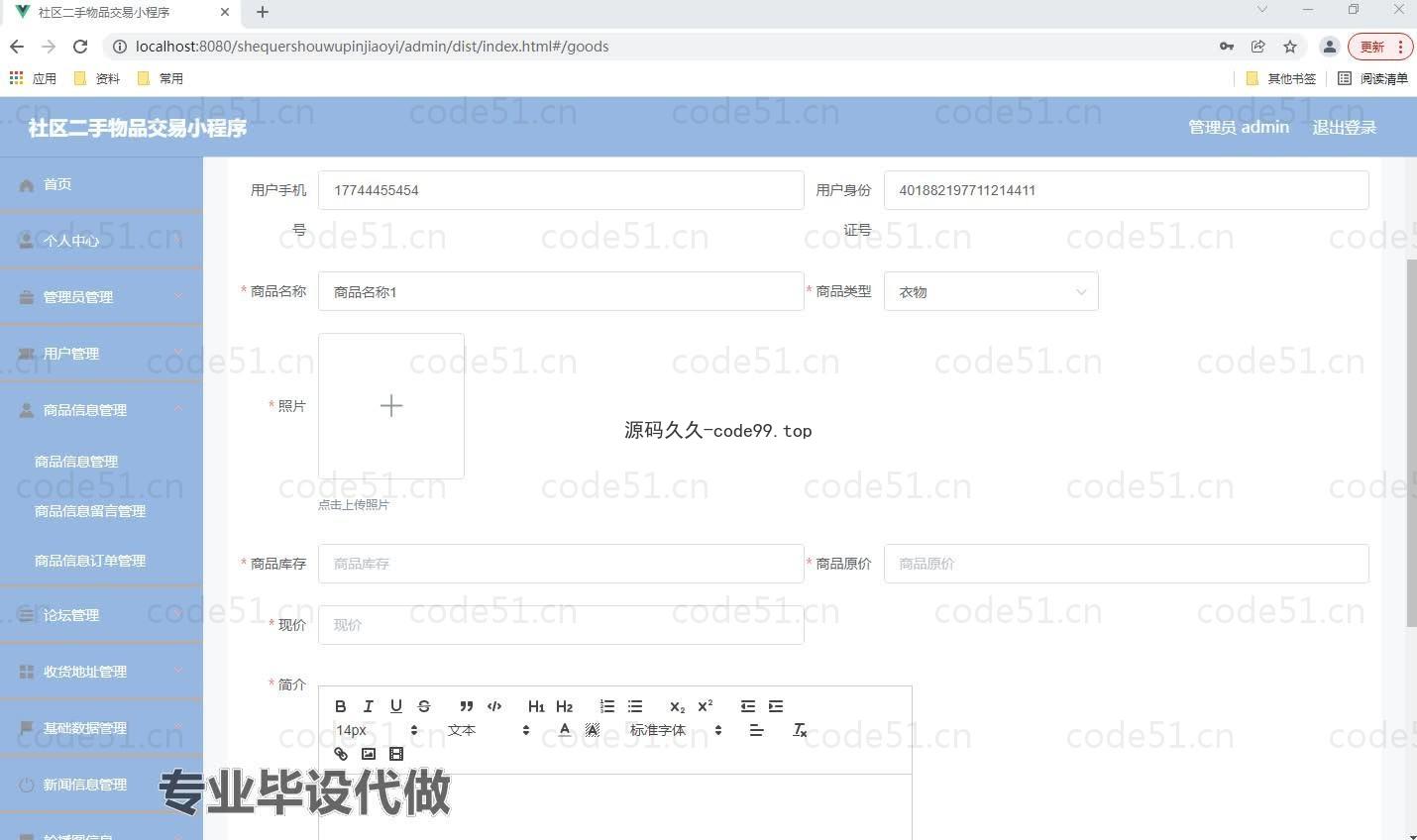Viewport: 1417px width, 840px height.
Task: Expand the 用户管理 sidebar menu
Action: (x=101, y=354)
